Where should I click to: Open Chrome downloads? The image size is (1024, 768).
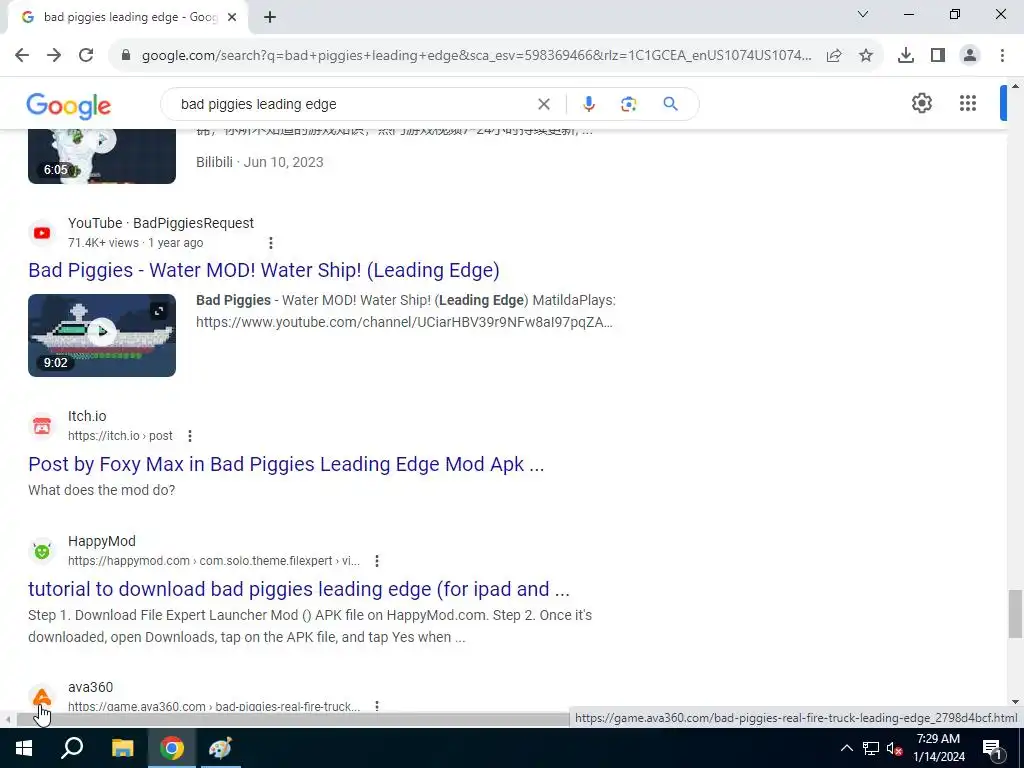click(x=906, y=56)
